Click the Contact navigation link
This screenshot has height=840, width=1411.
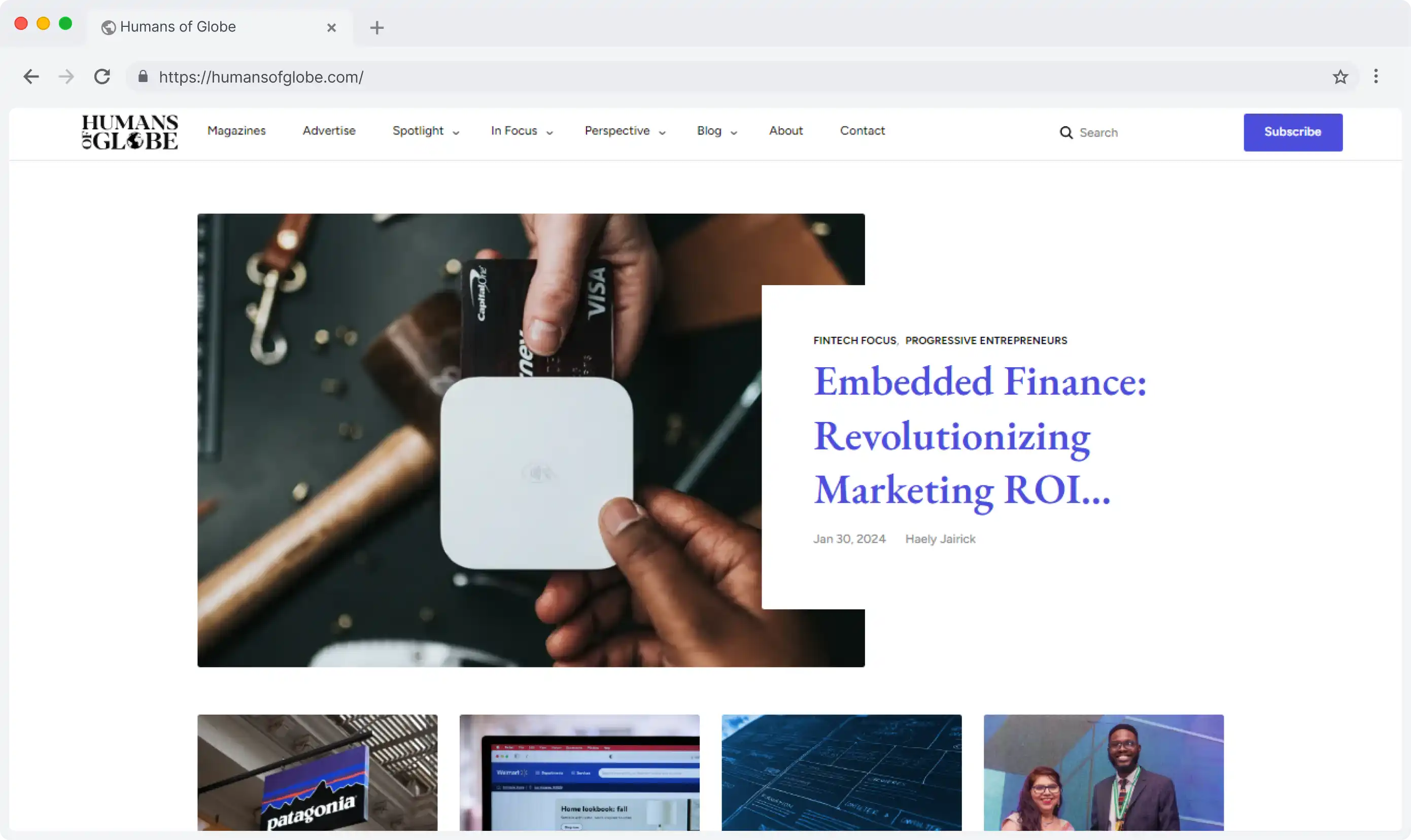(862, 130)
